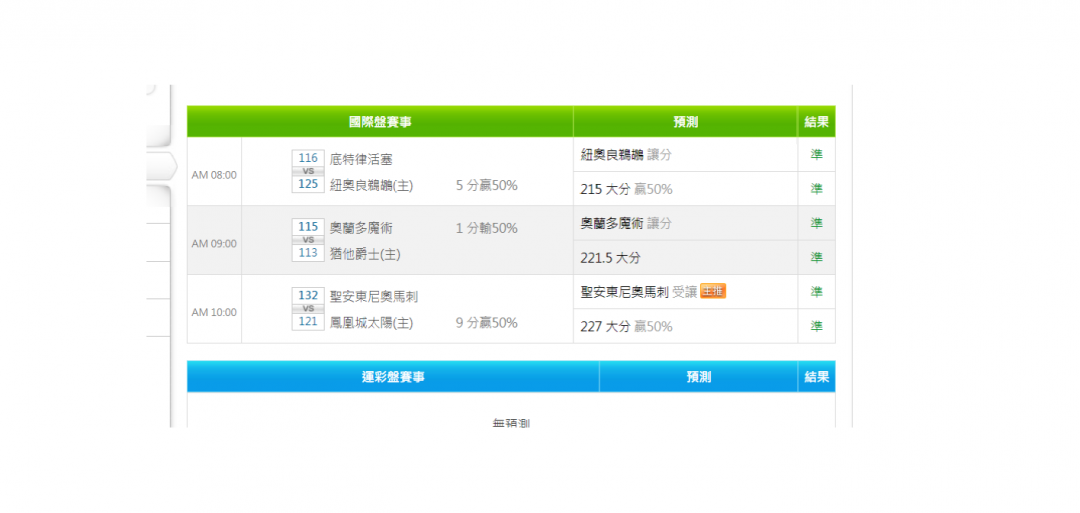The width and height of the screenshot is (1080, 513).
Task: Click score 113 for 猶他爵士
Action: click(x=308, y=253)
